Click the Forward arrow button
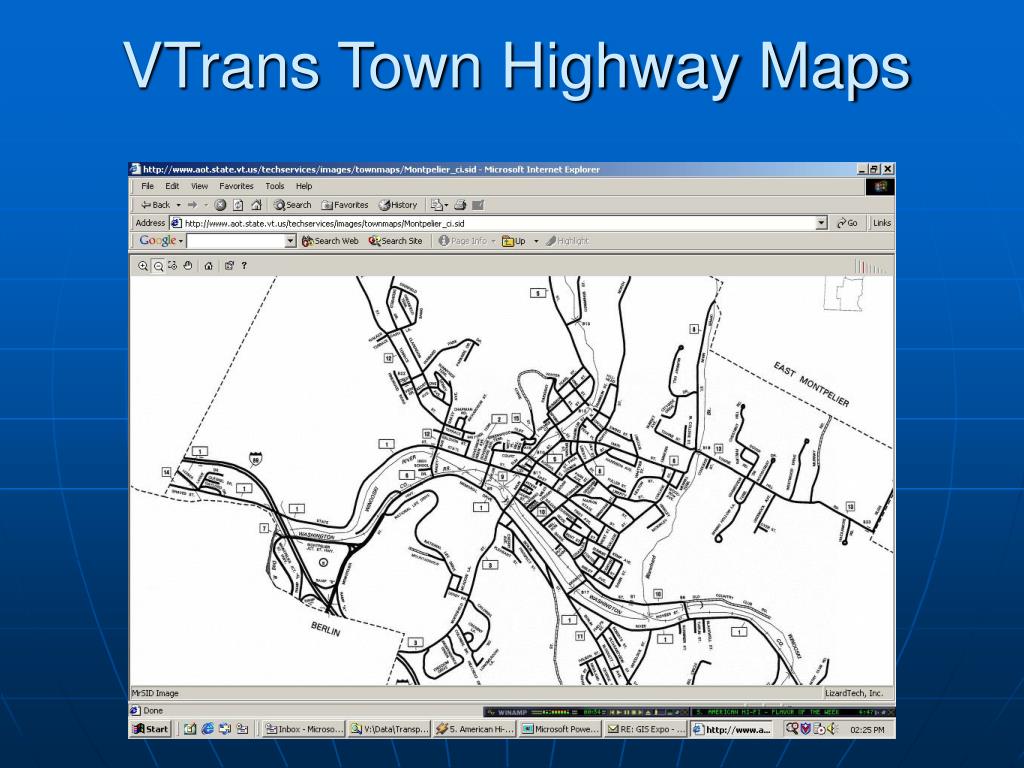Viewport: 1024px width, 768px height. pyautogui.click(x=192, y=205)
